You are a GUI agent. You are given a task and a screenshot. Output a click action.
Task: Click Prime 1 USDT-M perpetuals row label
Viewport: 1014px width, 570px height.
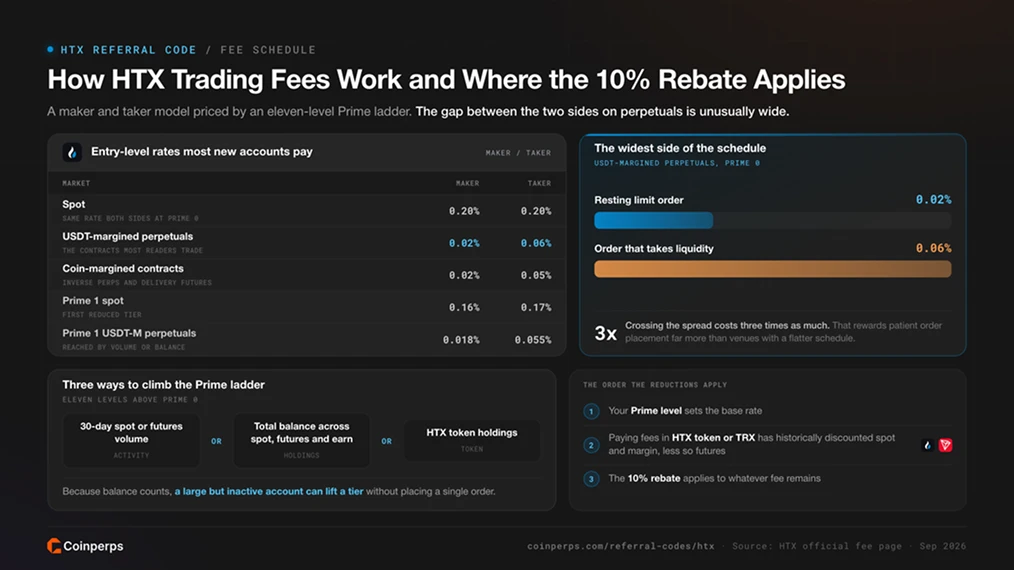pos(129,333)
